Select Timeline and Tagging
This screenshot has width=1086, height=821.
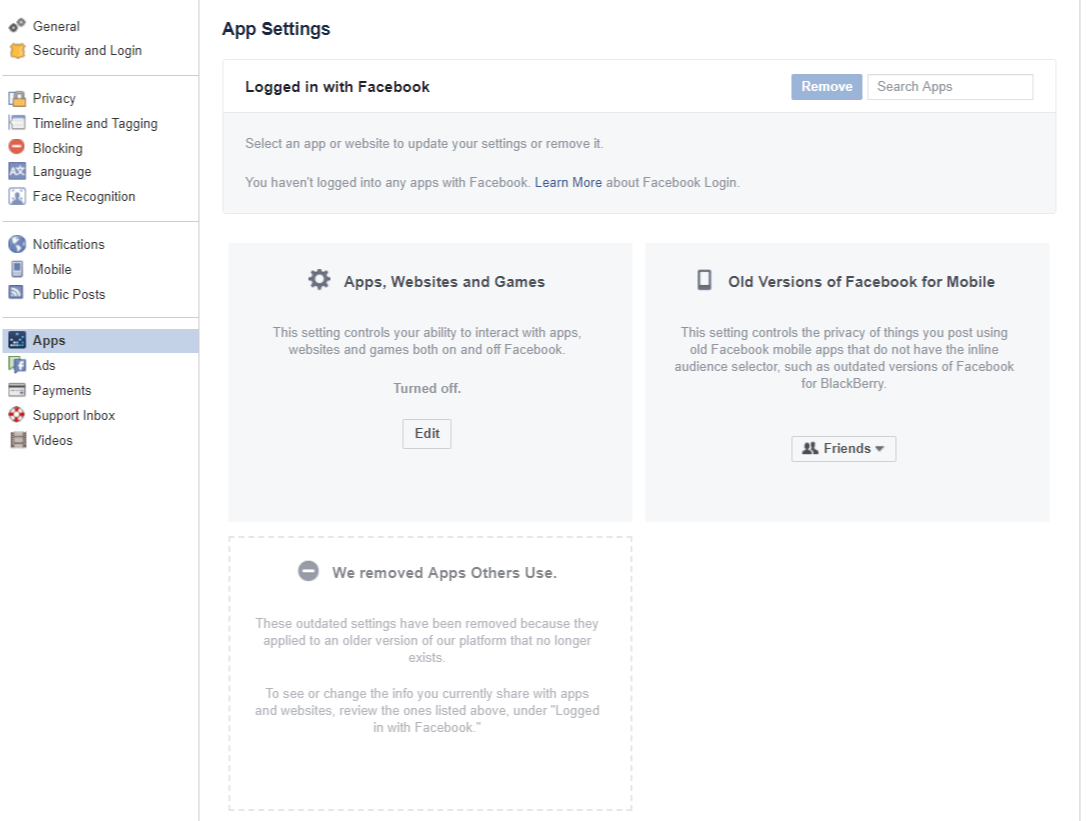(x=95, y=123)
